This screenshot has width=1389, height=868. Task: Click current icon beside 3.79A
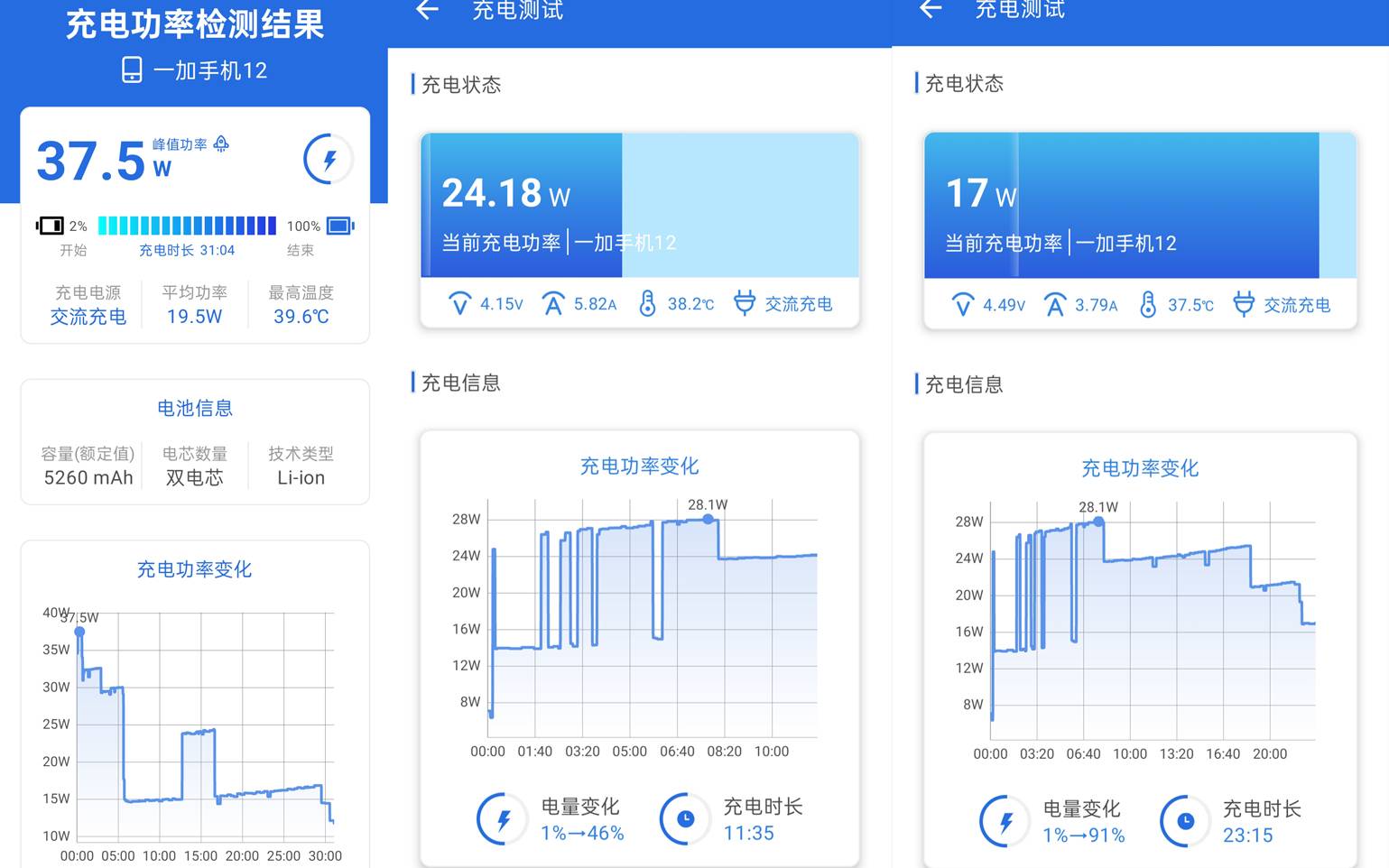[1054, 305]
